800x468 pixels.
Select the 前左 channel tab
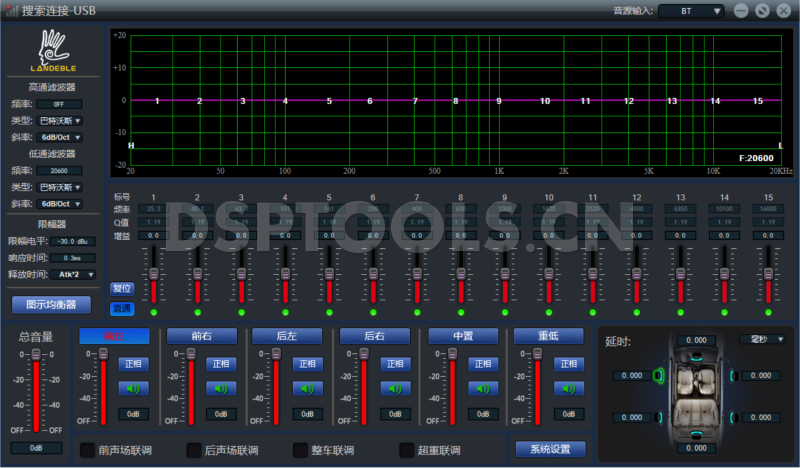click(x=114, y=336)
